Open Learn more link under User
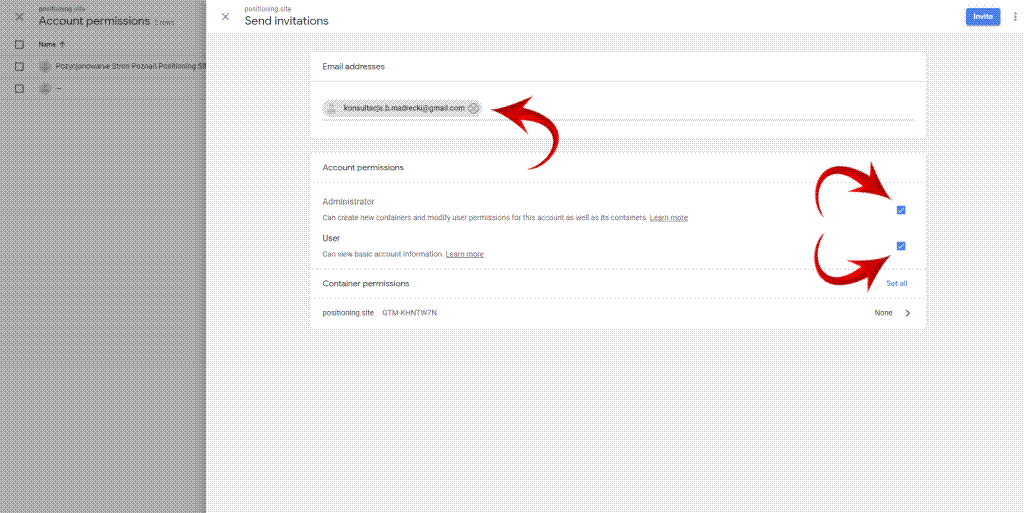The image size is (1024, 513). click(465, 254)
